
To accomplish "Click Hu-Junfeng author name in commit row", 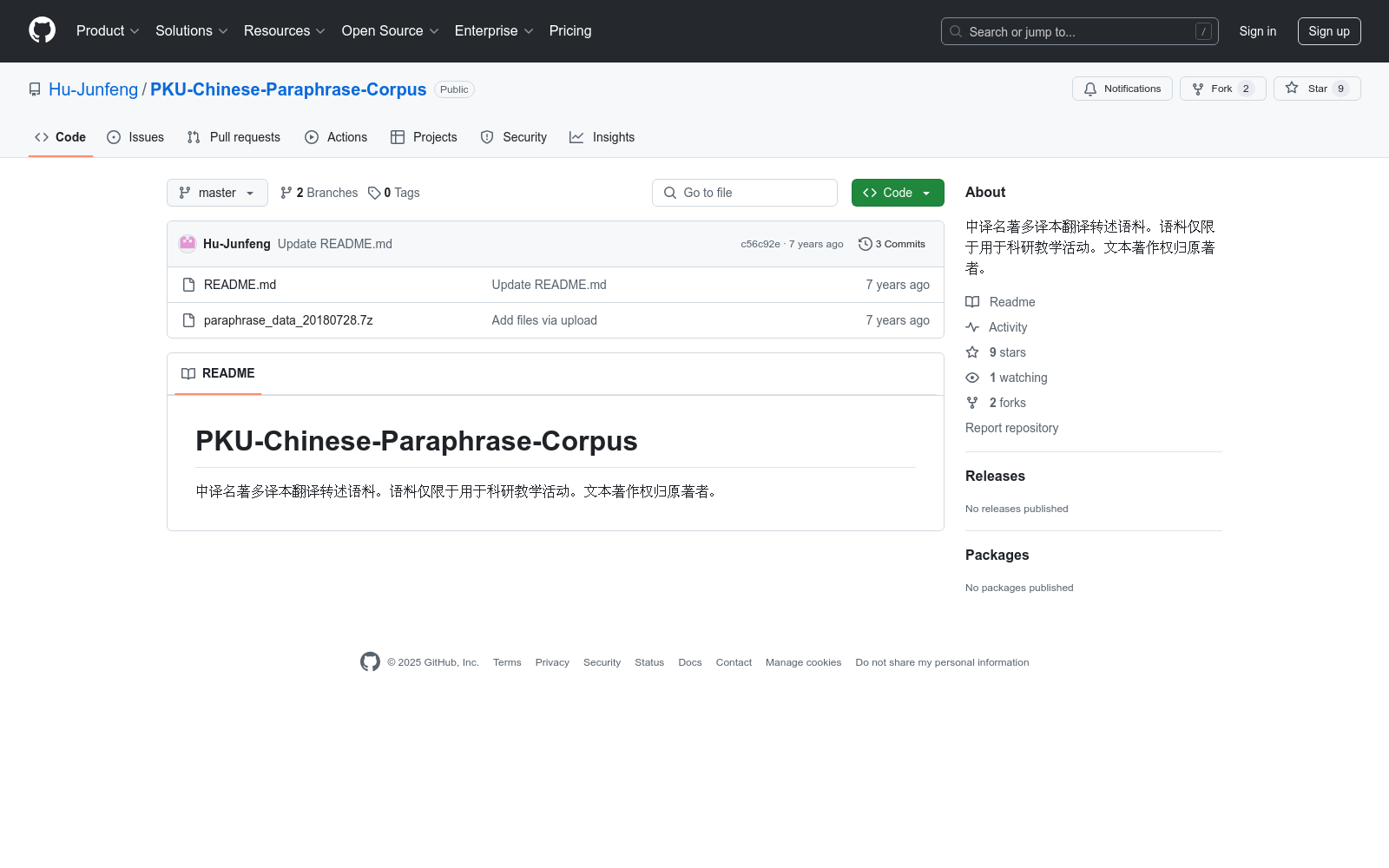I will click(237, 244).
